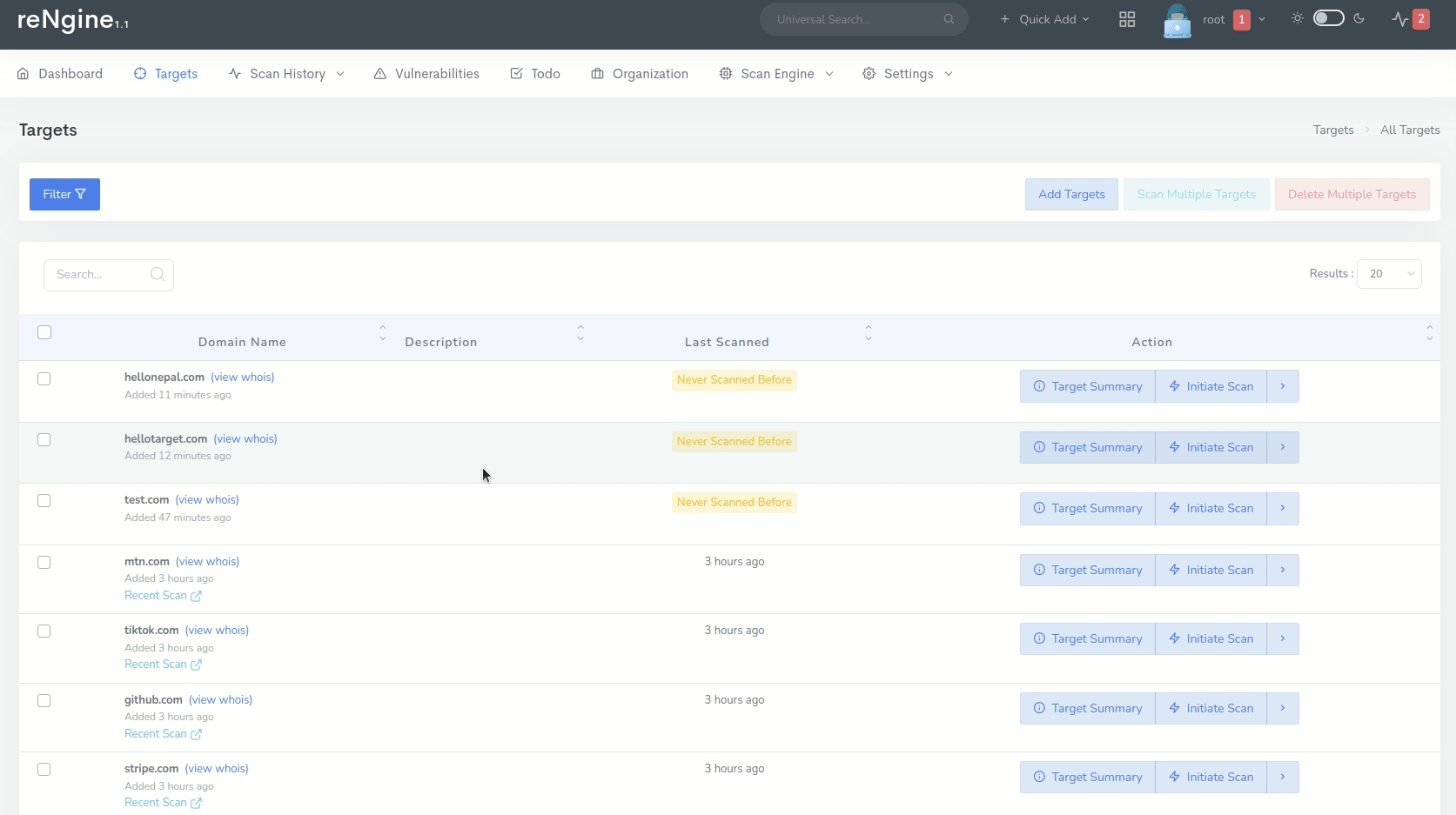Click the search magnifier in Universal Search
Image resolution: width=1456 pixels, height=815 pixels.
click(949, 19)
